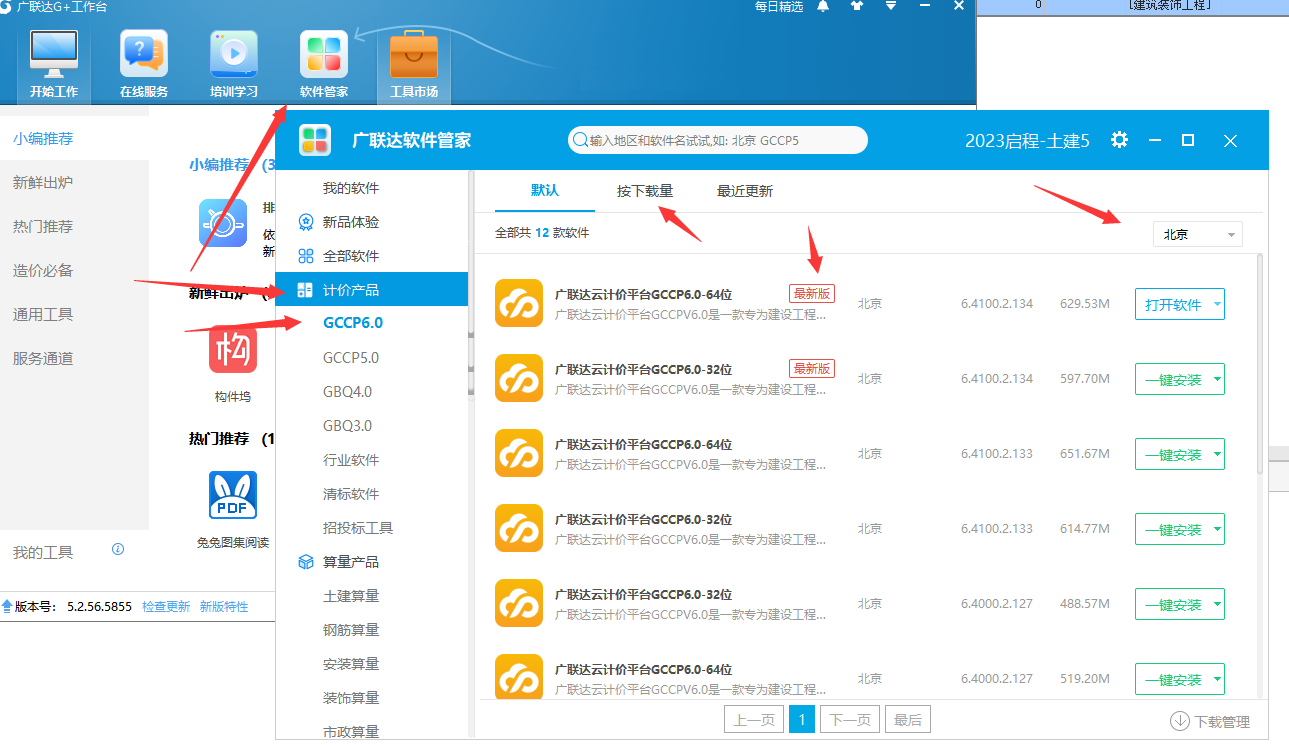Select GCCP5.0 in the category tree
Viewport: 1289px width, 745px height.
351,358
